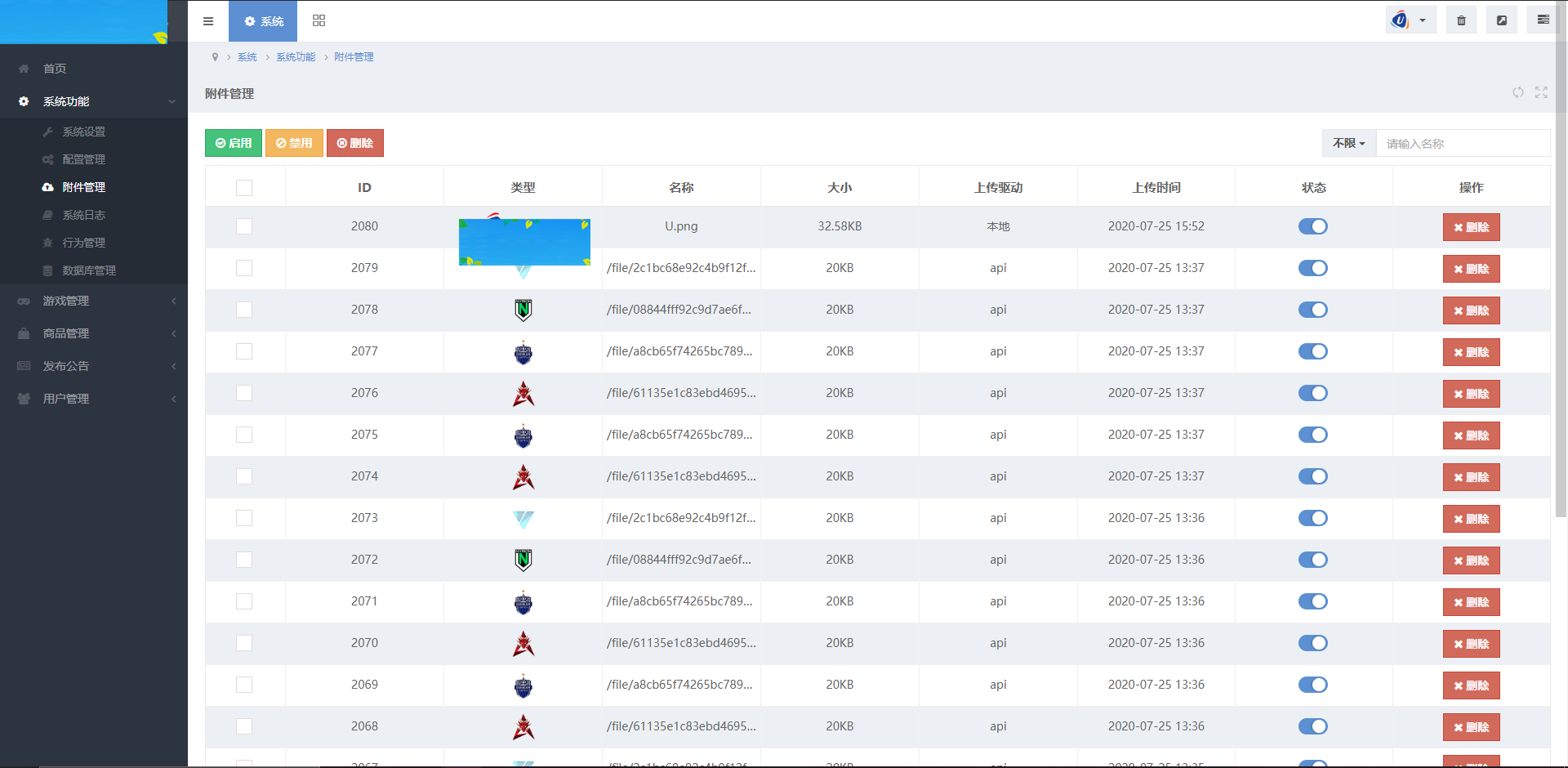This screenshot has width=1568, height=768.
Task: Tick the select-all checkbox in table header
Action: [244, 188]
